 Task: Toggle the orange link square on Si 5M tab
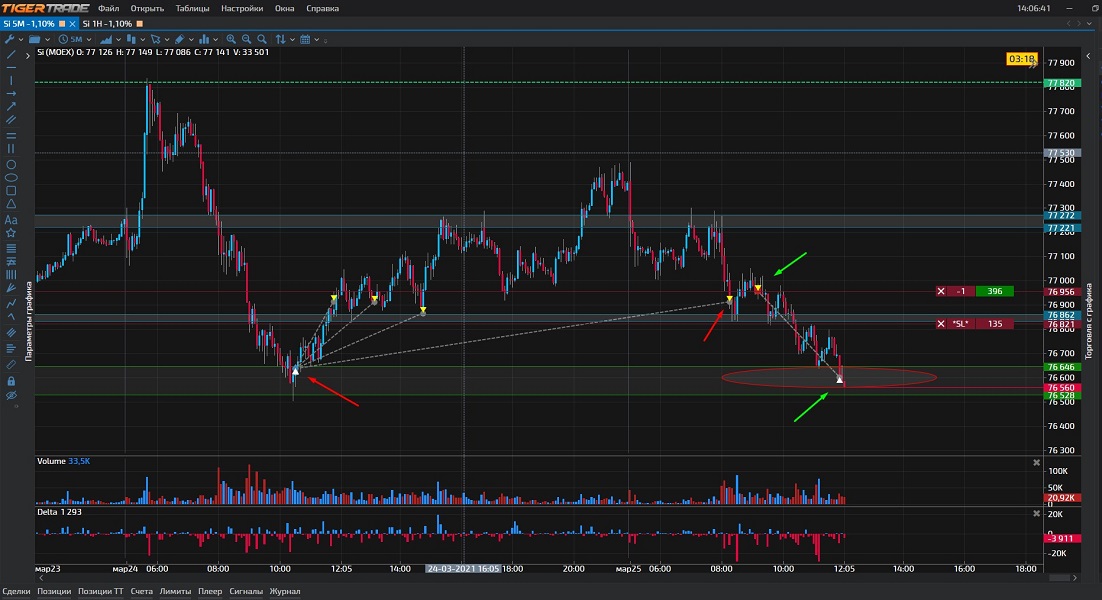62,24
